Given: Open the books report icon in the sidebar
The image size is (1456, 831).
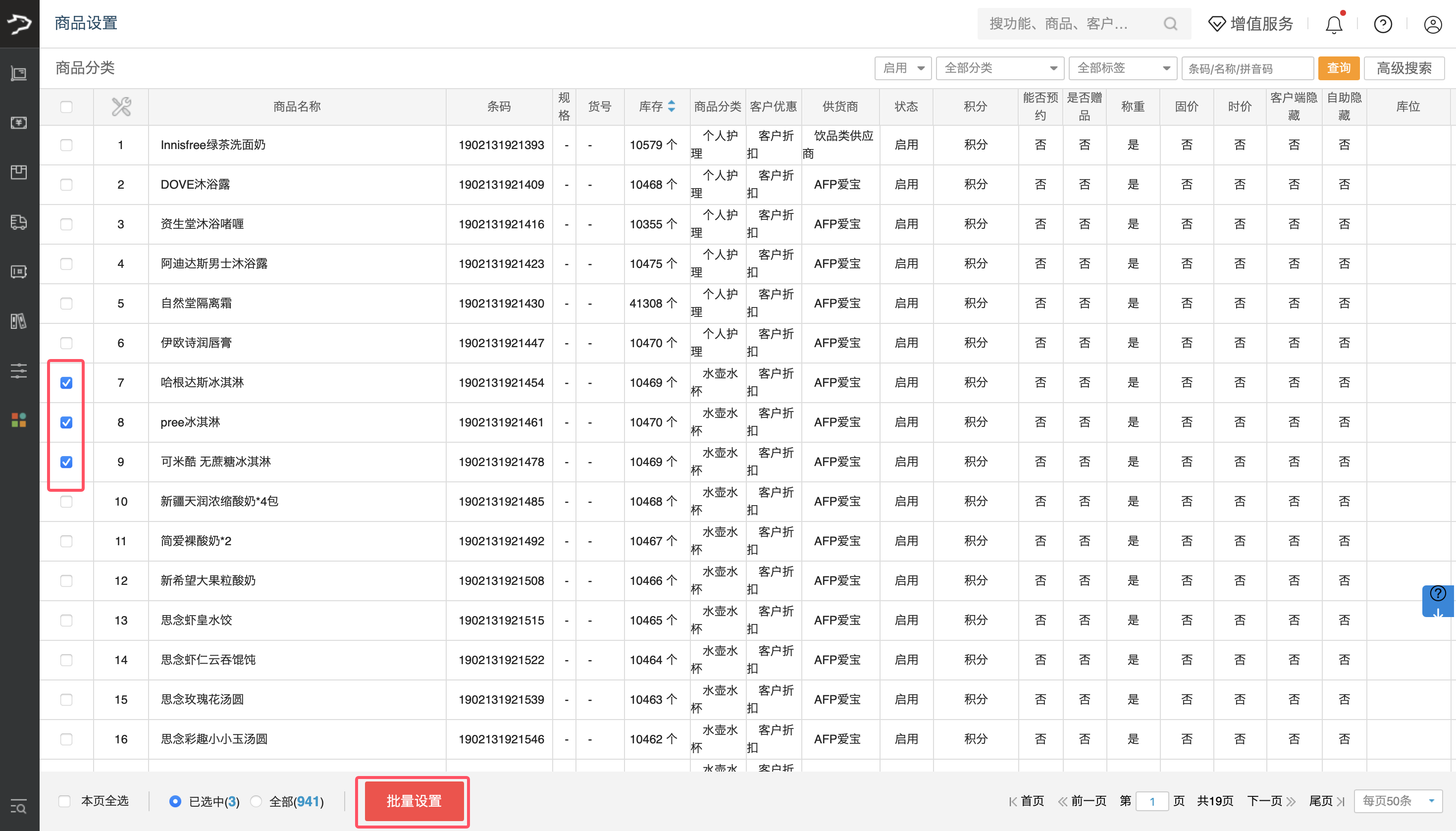Looking at the screenshot, I should [19, 321].
